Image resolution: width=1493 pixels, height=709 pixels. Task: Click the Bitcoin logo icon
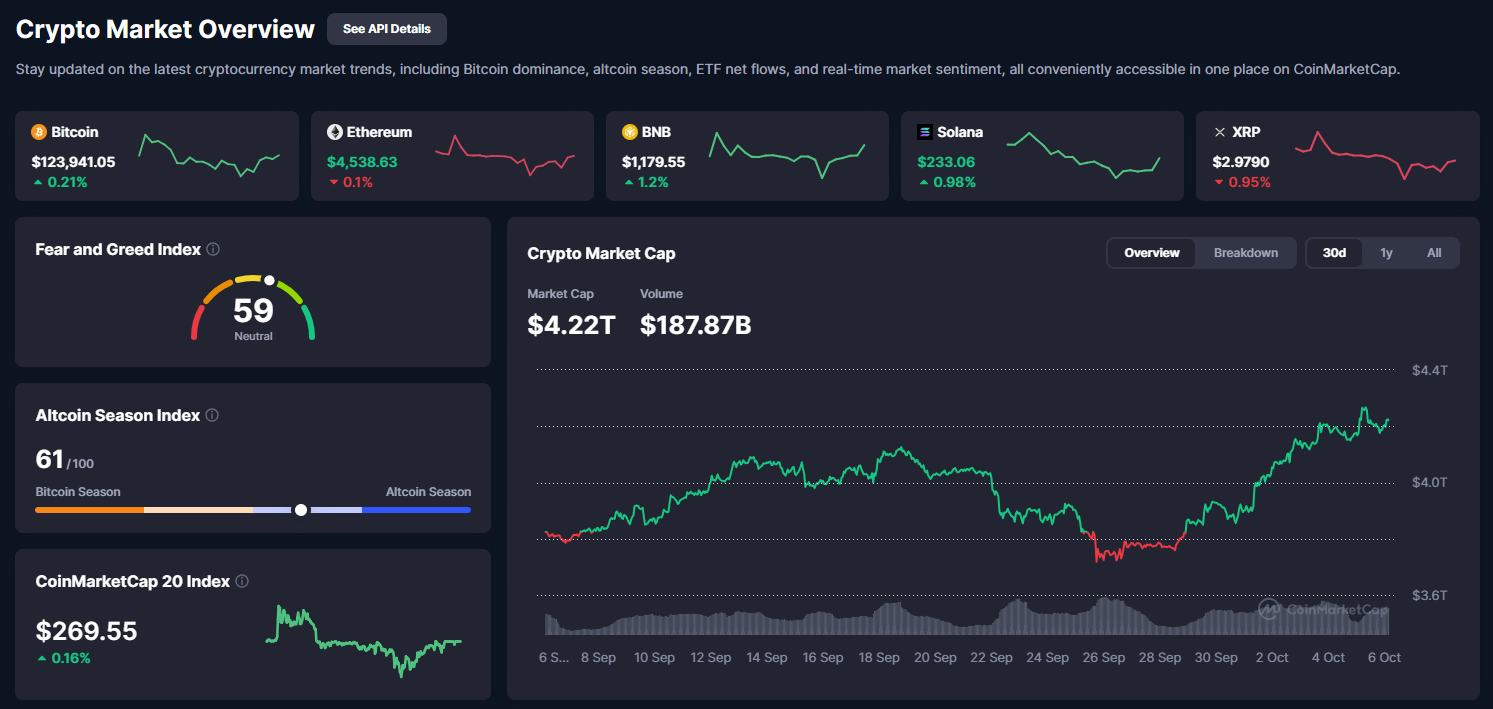point(39,132)
